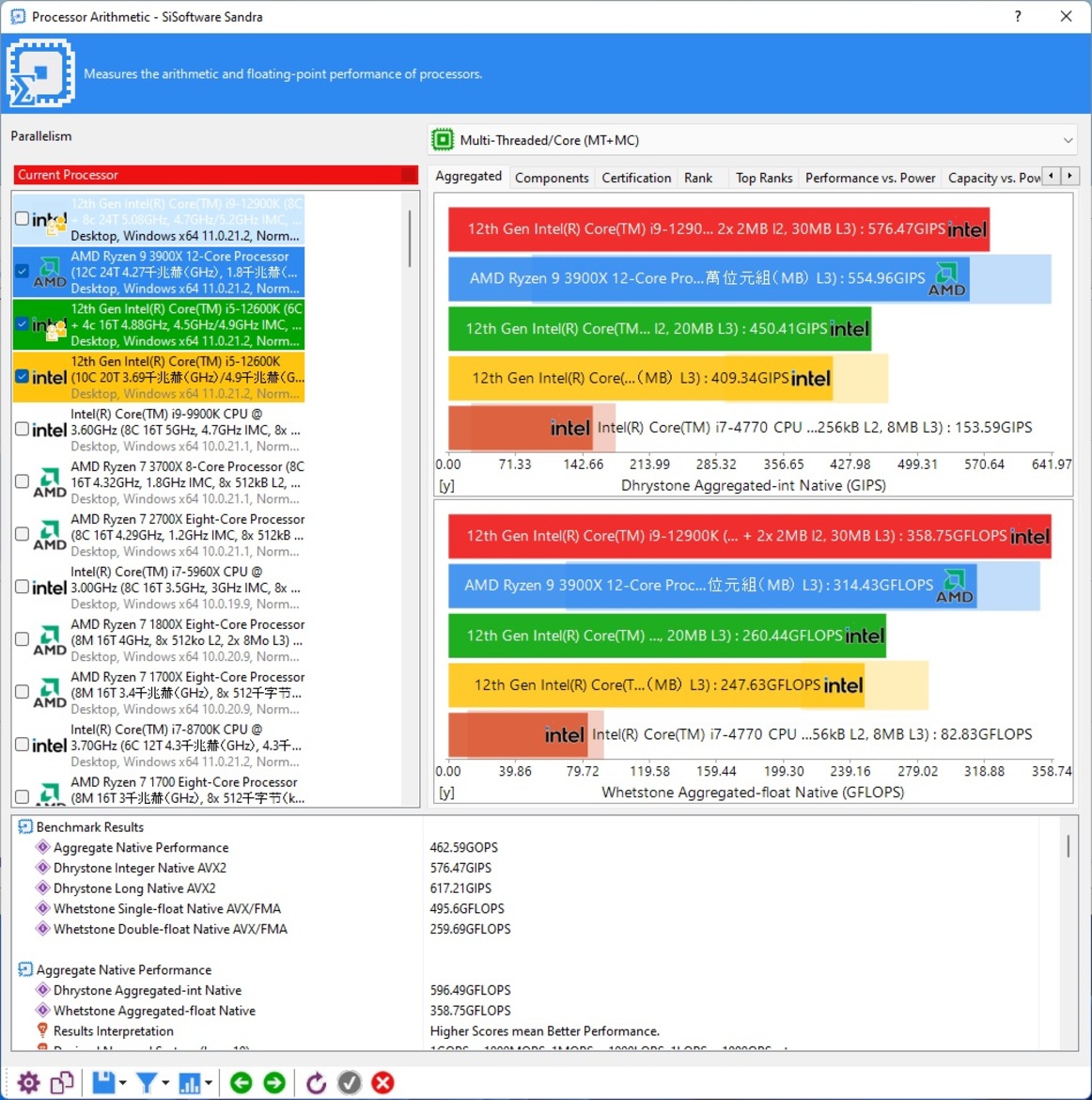Click the i7-4770 orange Dhrystone bar
Screen dimensions: 1092x1100
pos(521,428)
